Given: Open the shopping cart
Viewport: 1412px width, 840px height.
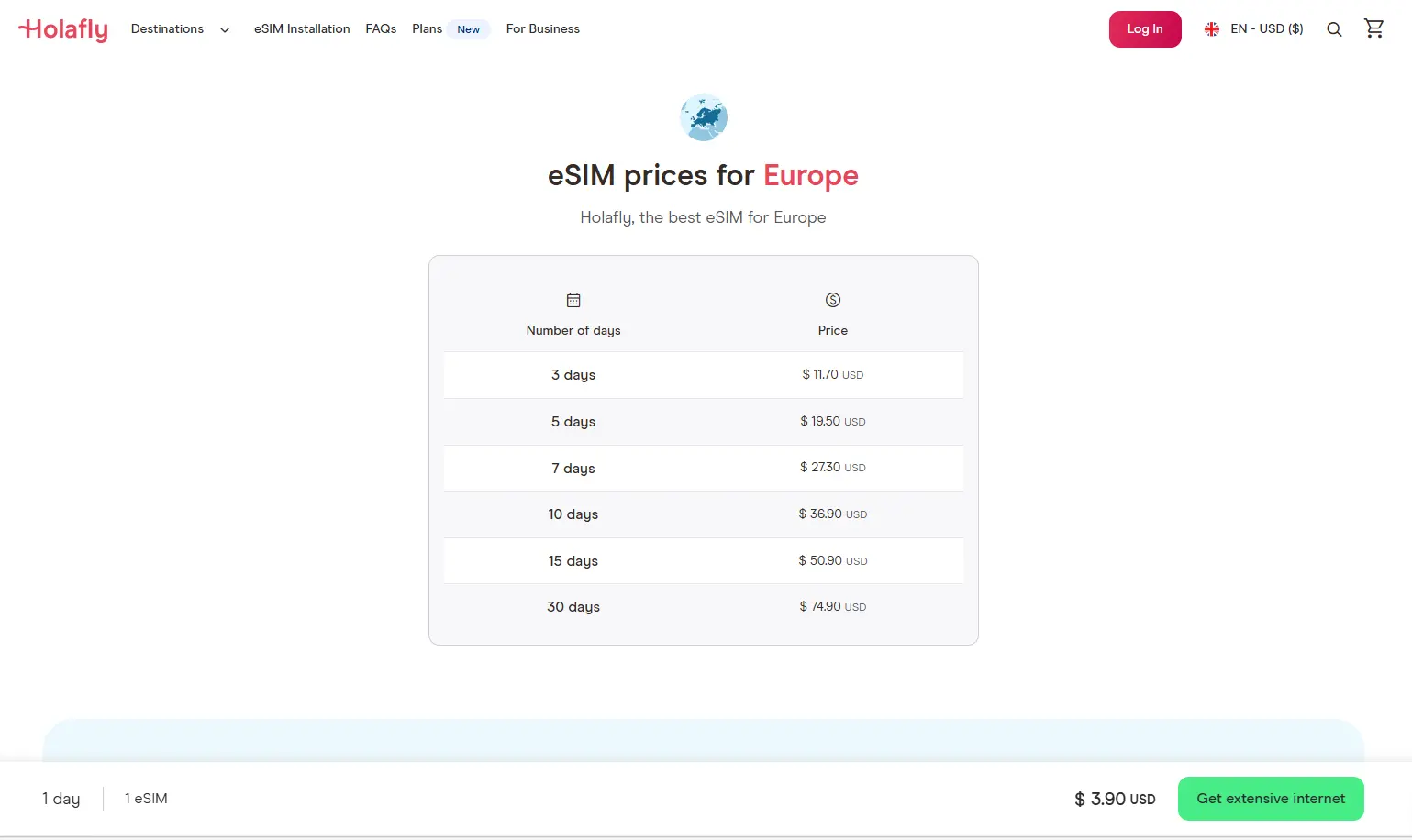Looking at the screenshot, I should 1373,28.
